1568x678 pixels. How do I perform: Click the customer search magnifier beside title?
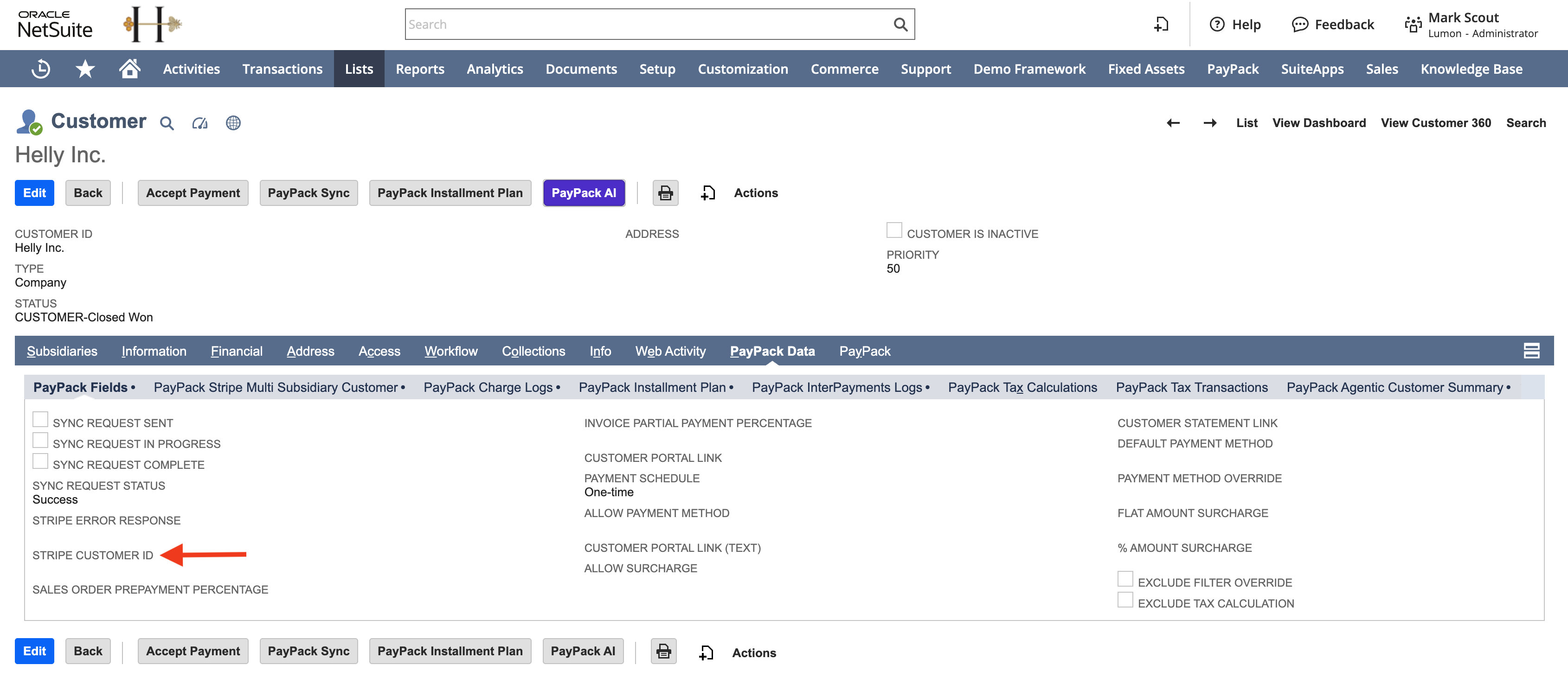167,123
